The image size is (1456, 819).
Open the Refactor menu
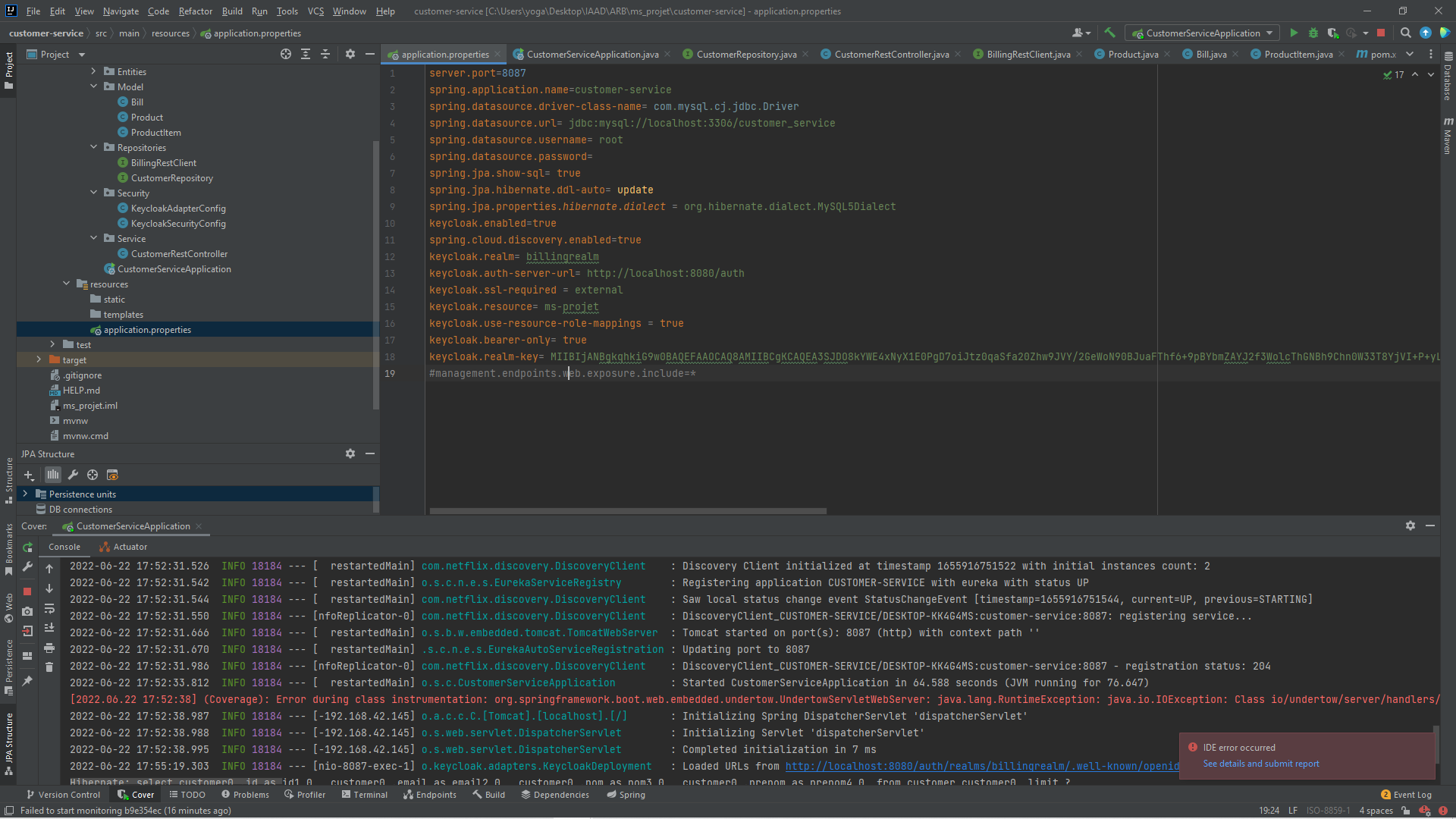(195, 11)
